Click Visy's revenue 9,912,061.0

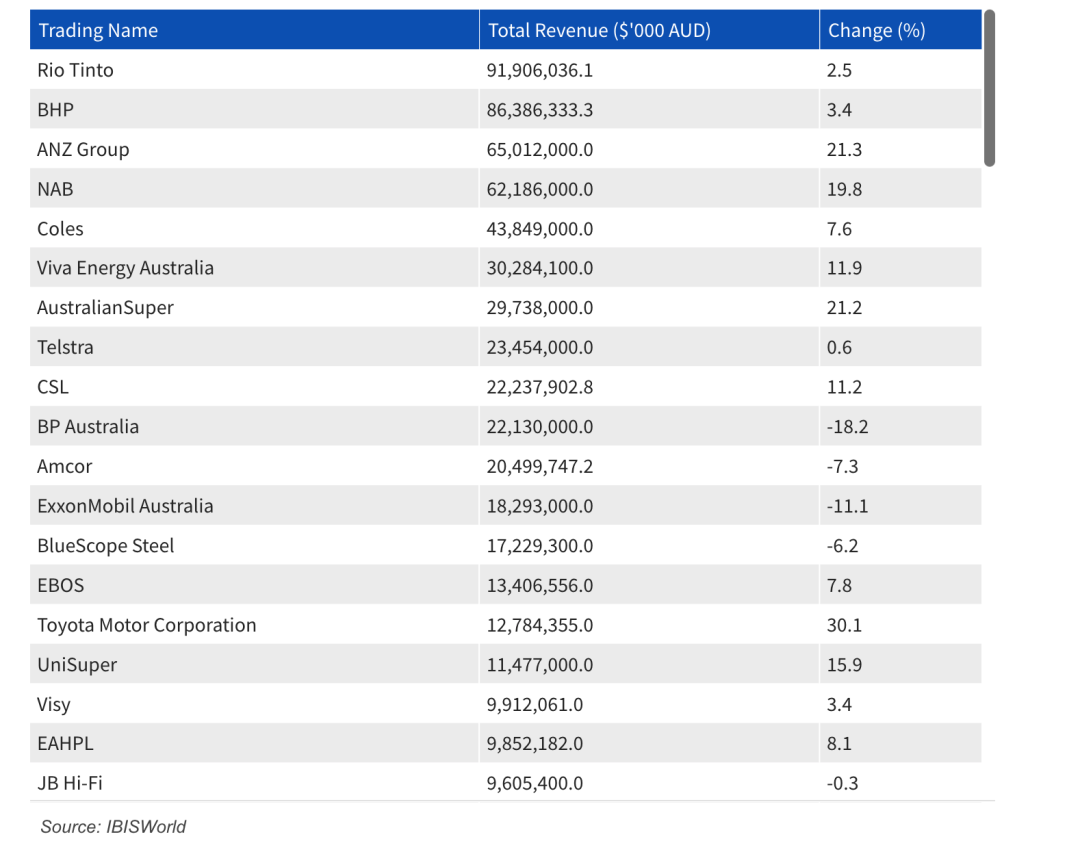(535, 705)
